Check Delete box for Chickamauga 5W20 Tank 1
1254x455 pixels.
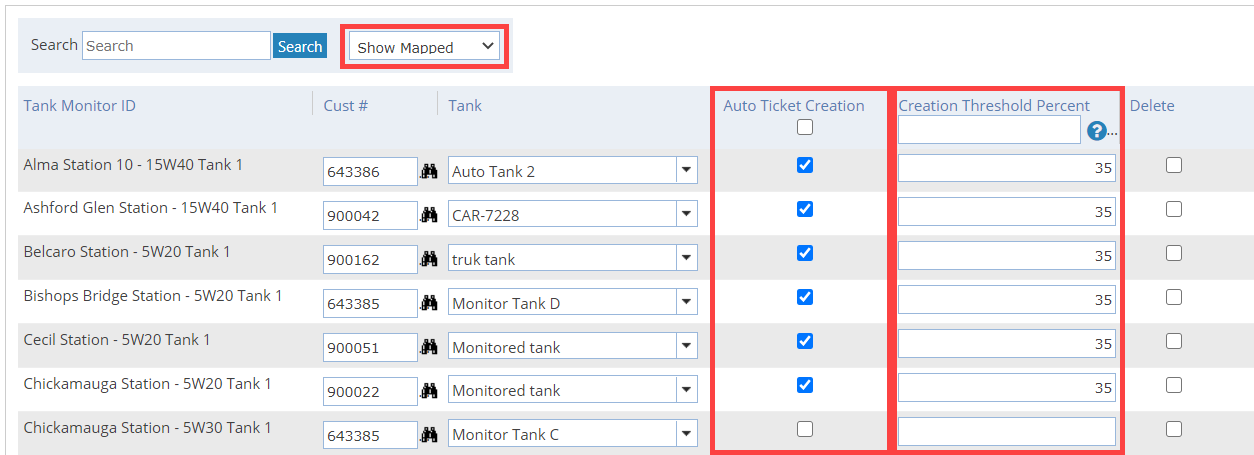1174,385
